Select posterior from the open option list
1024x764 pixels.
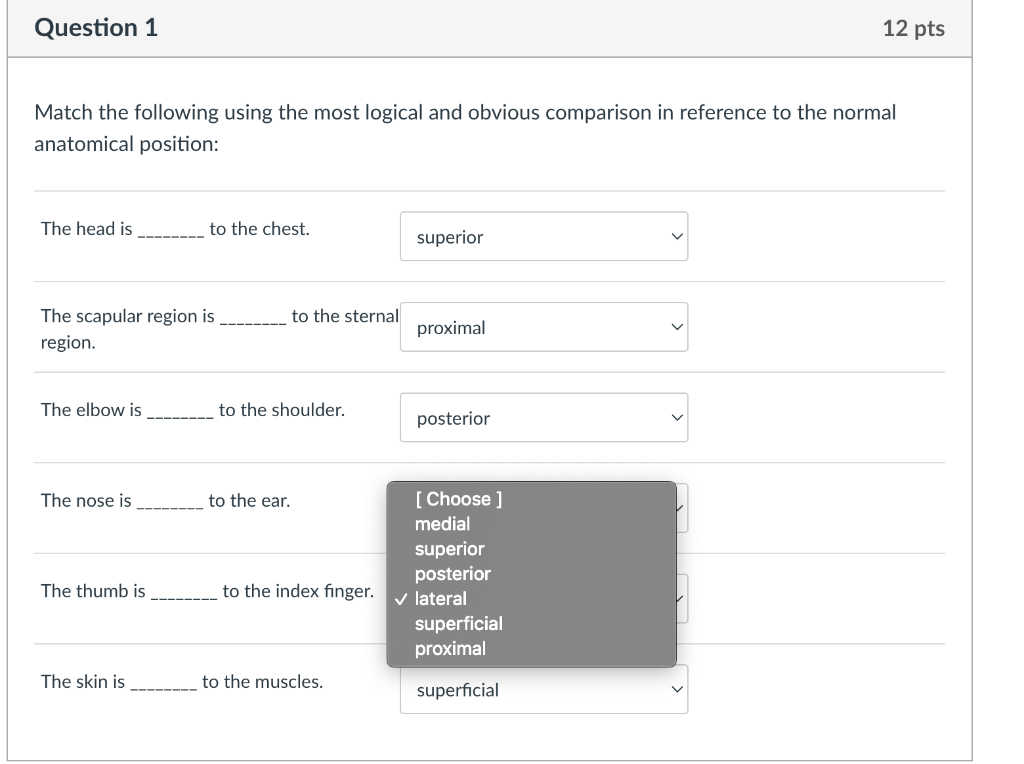(453, 573)
